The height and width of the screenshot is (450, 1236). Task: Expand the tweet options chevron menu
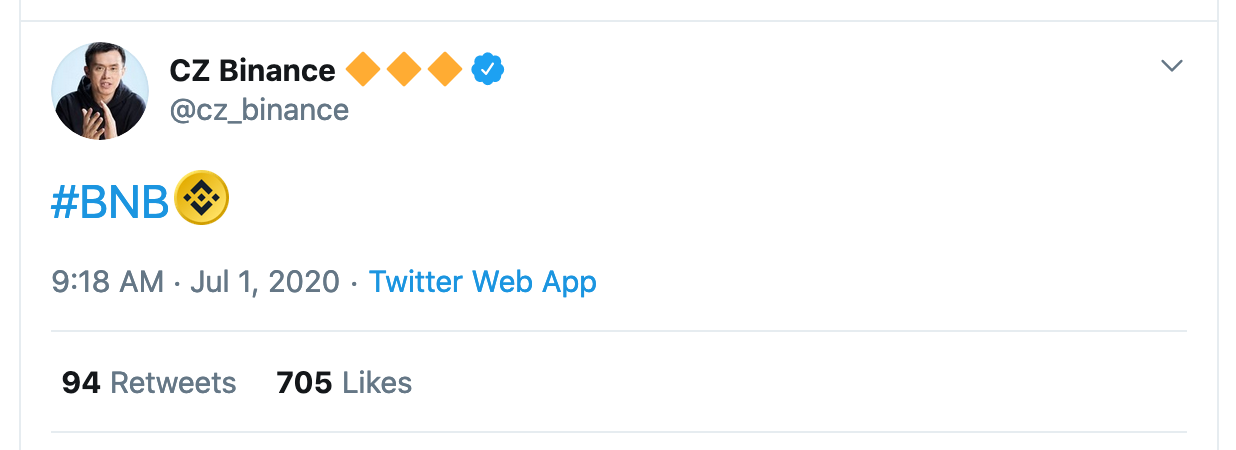(1171, 66)
